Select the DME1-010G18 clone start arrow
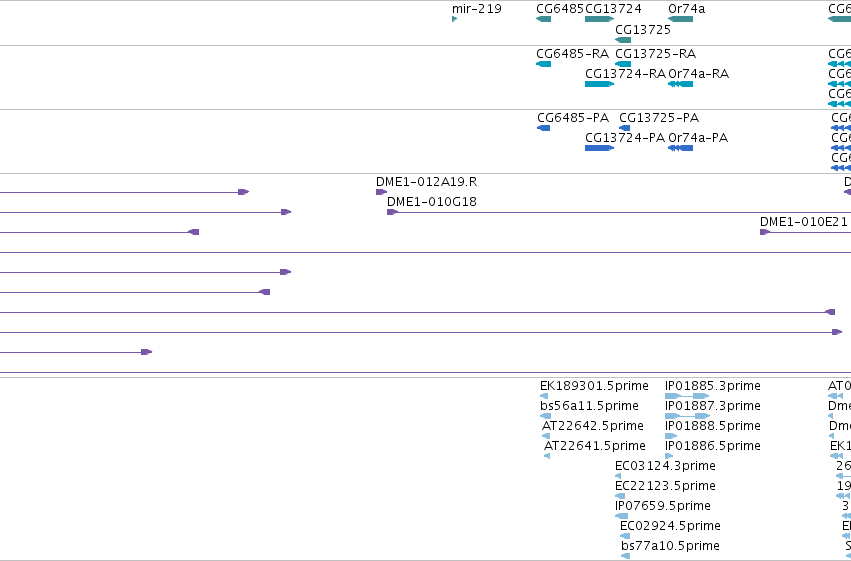Screen dimensions: 851x561 pos(392,212)
